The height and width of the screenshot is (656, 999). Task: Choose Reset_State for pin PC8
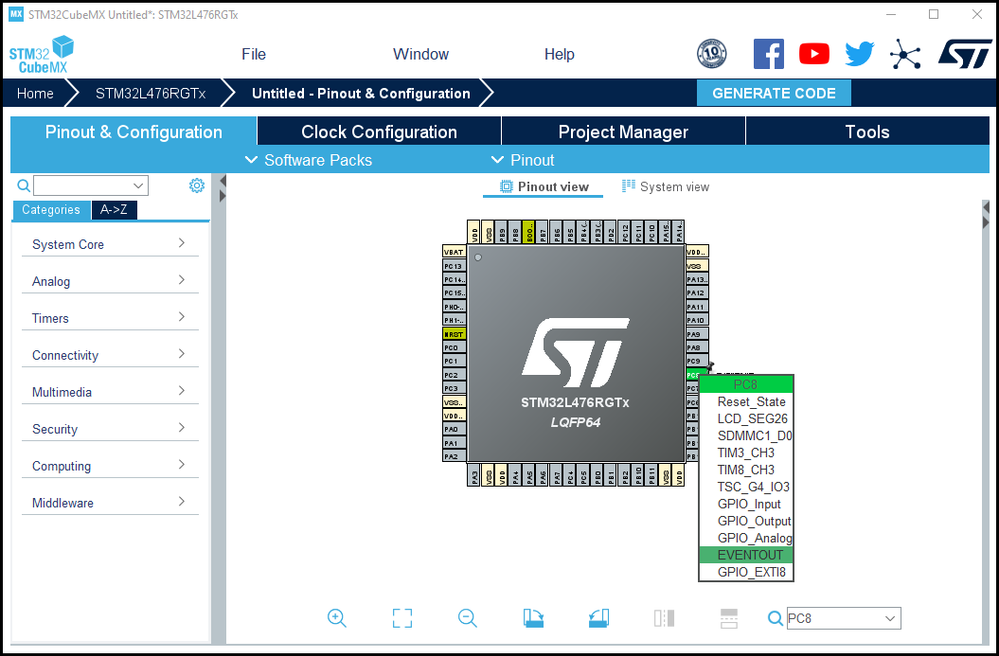746,401
